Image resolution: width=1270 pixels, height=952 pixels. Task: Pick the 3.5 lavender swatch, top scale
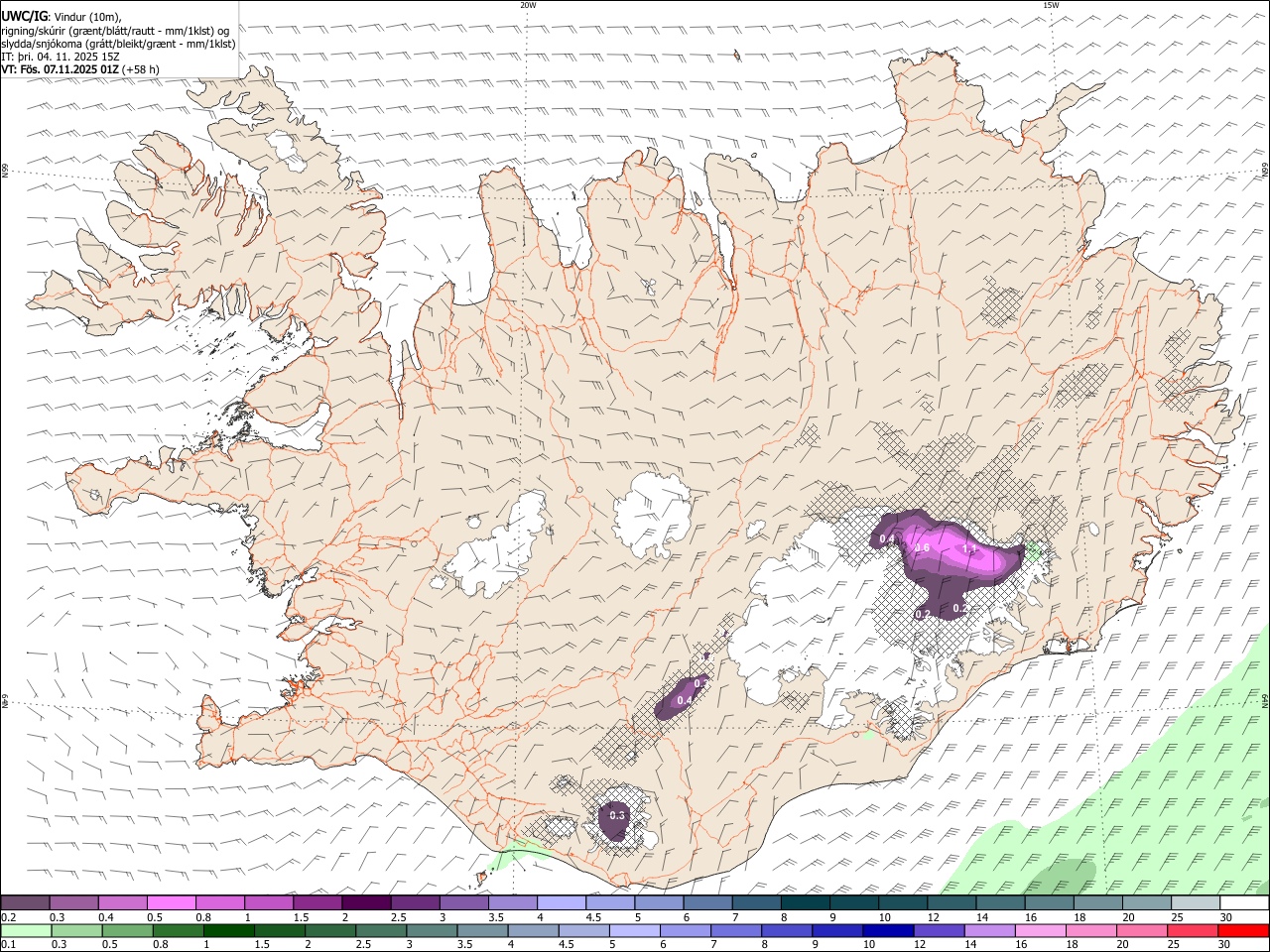(x=512, y=902)
